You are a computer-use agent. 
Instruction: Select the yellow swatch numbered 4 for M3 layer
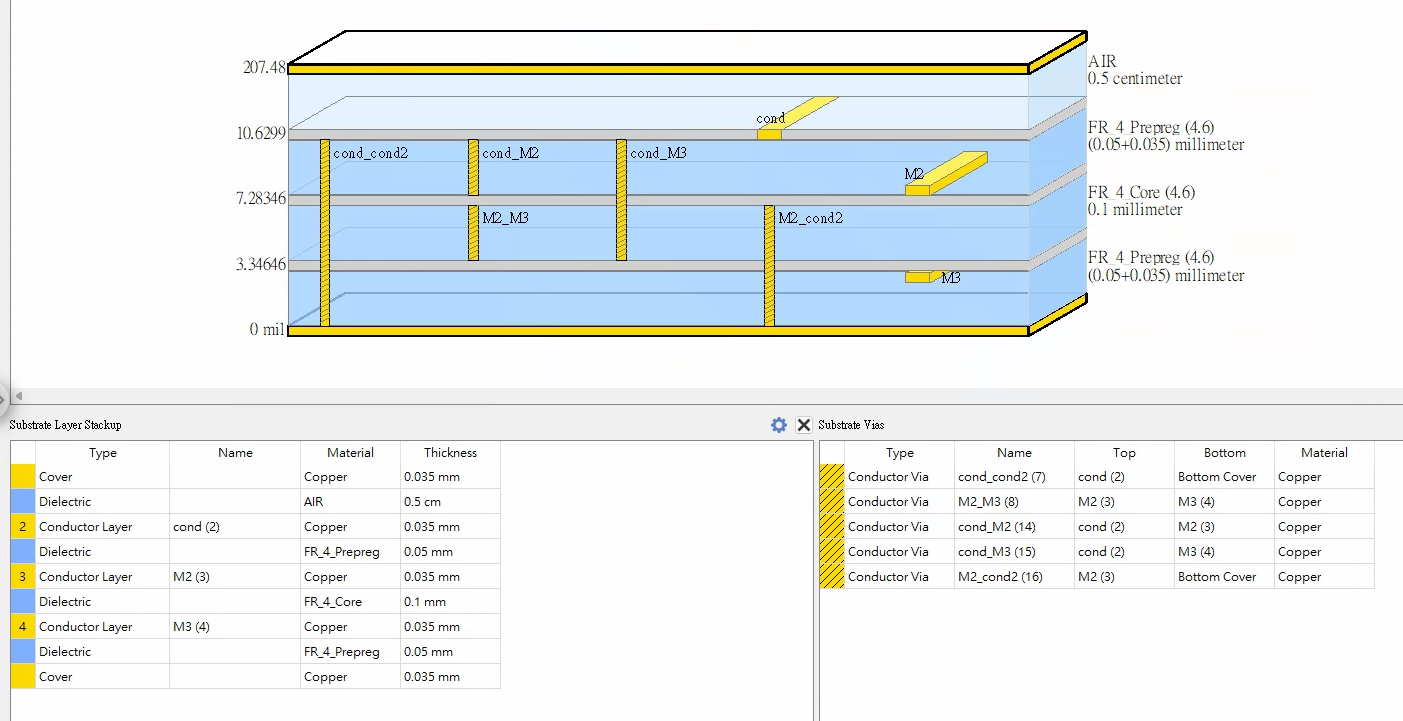coord(23,627)
